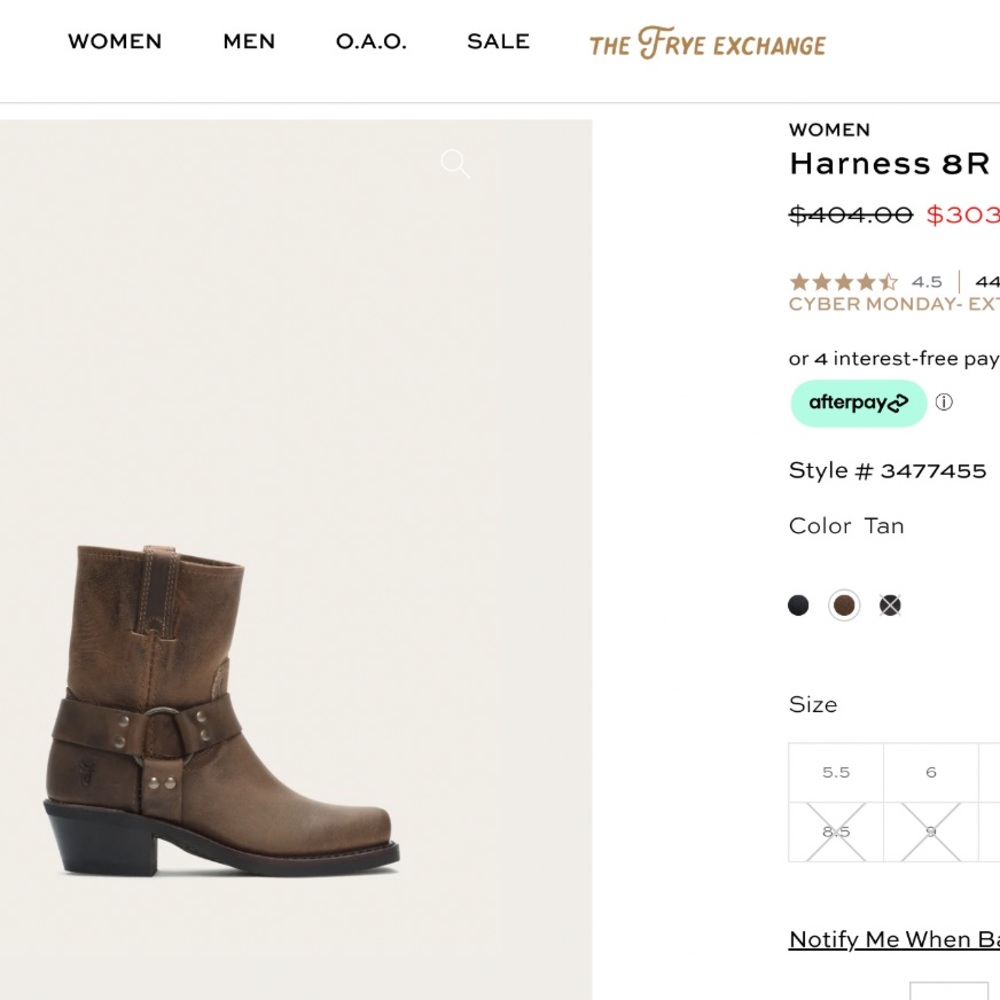Click the $404.00 original price
The width and height of the screenshot is (1000, 1000).
point(851,214)
